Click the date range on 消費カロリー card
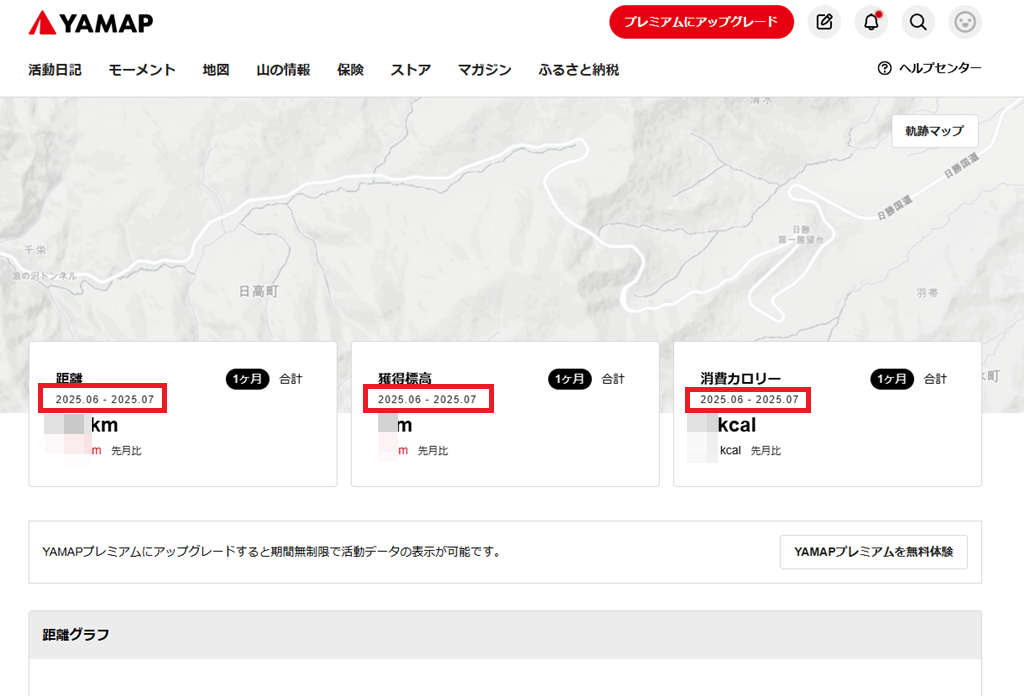 coord(749,400)
